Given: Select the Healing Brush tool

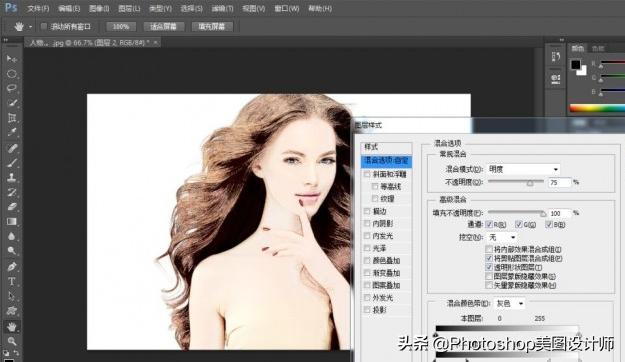Looking at the screenshot, I should pos(12,148).
